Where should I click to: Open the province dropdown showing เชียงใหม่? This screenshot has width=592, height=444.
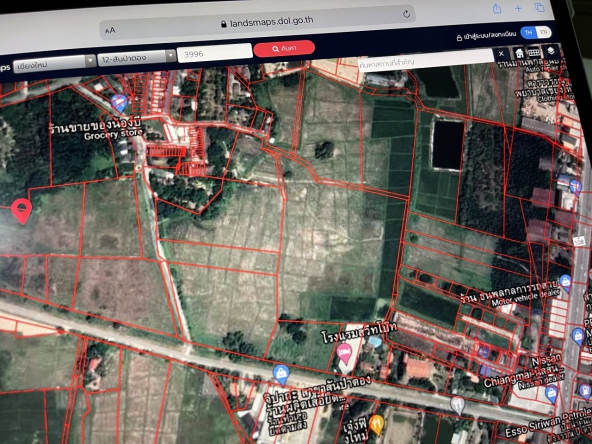point(55,63)
